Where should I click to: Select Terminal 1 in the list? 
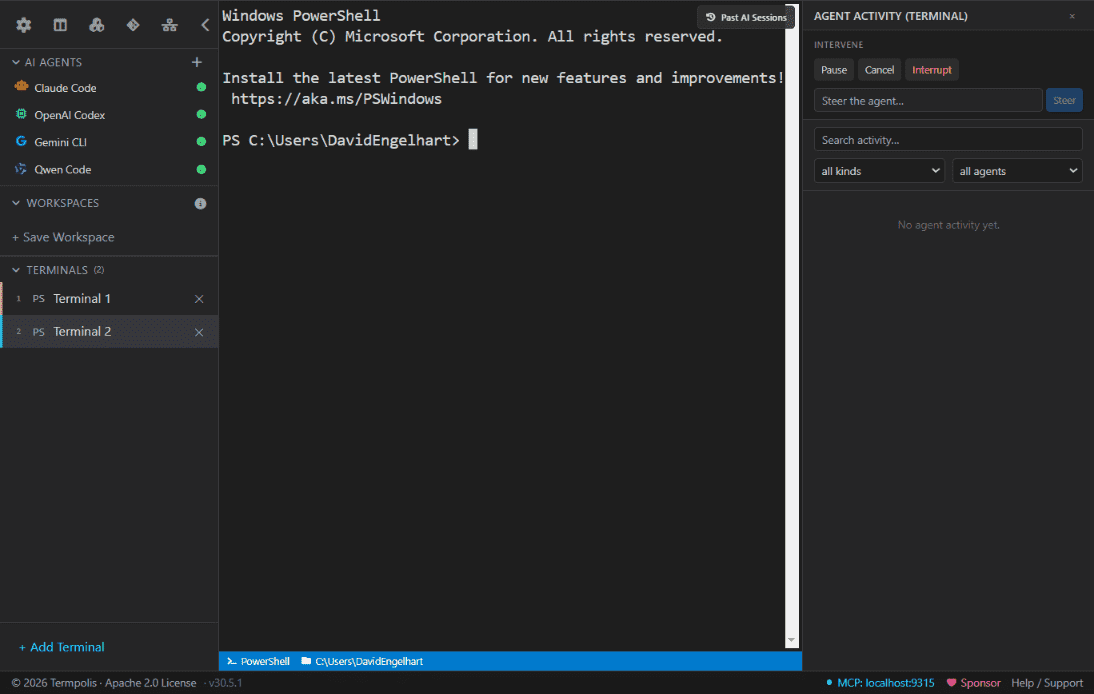coord(110,299)
